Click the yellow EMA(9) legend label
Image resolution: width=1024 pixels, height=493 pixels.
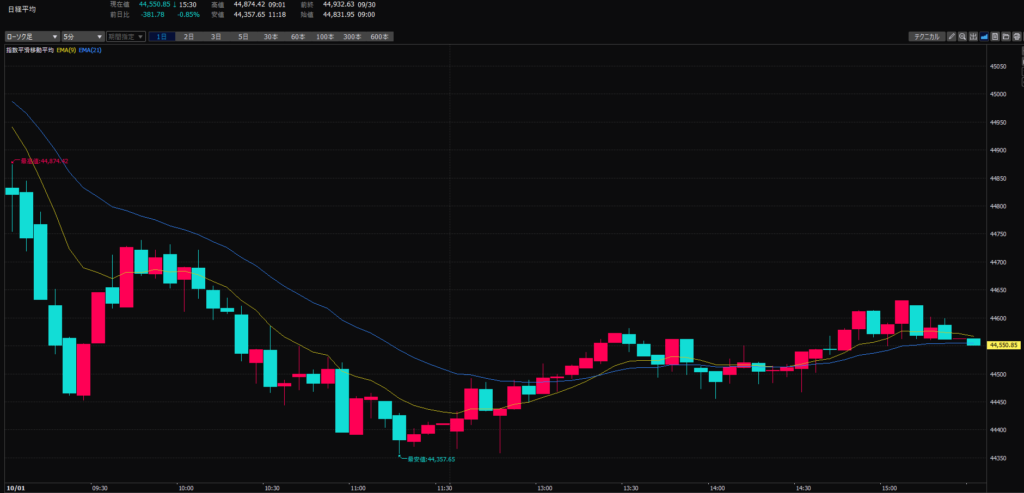[63, 50]
